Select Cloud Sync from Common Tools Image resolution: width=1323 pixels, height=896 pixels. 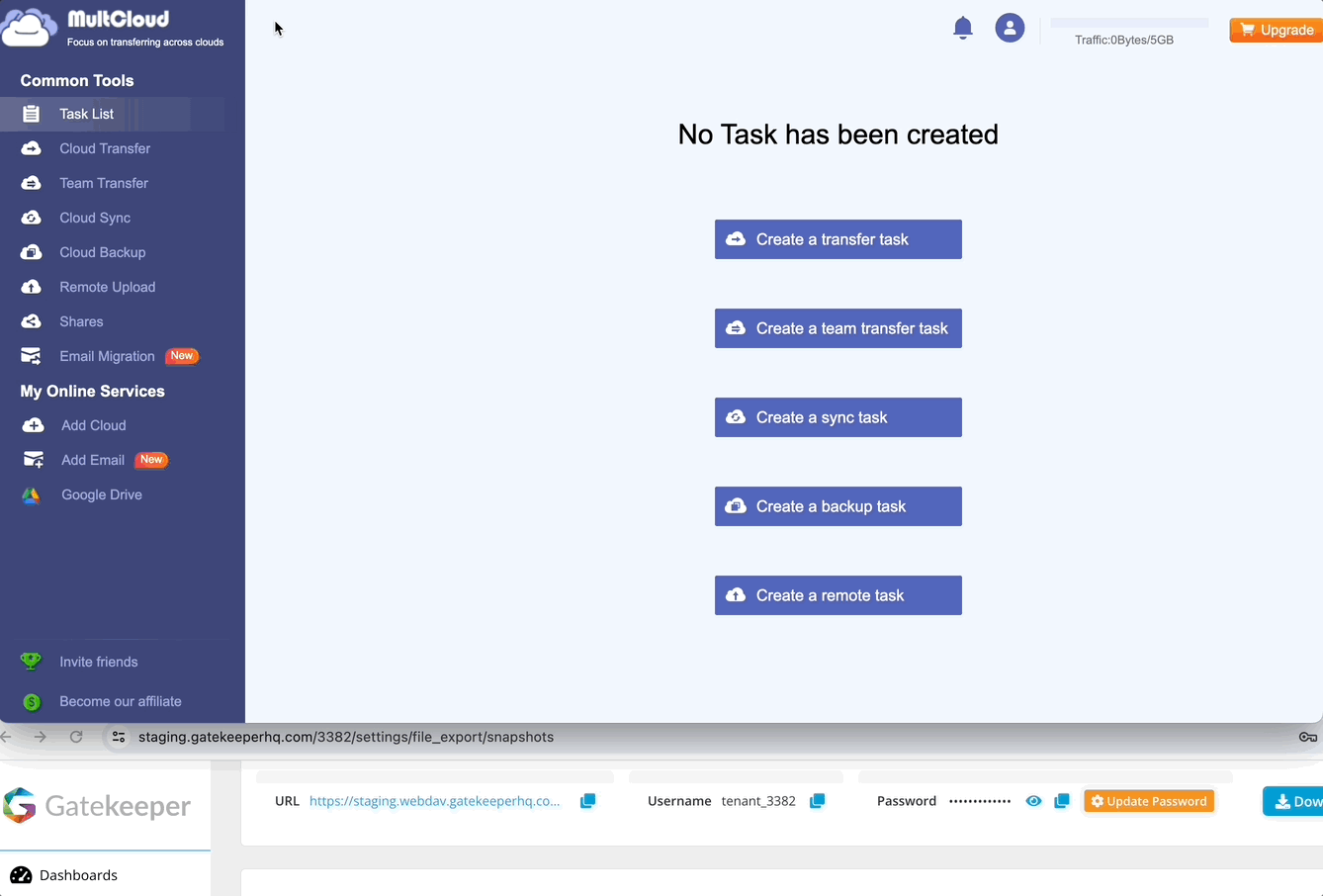(95, 218)
